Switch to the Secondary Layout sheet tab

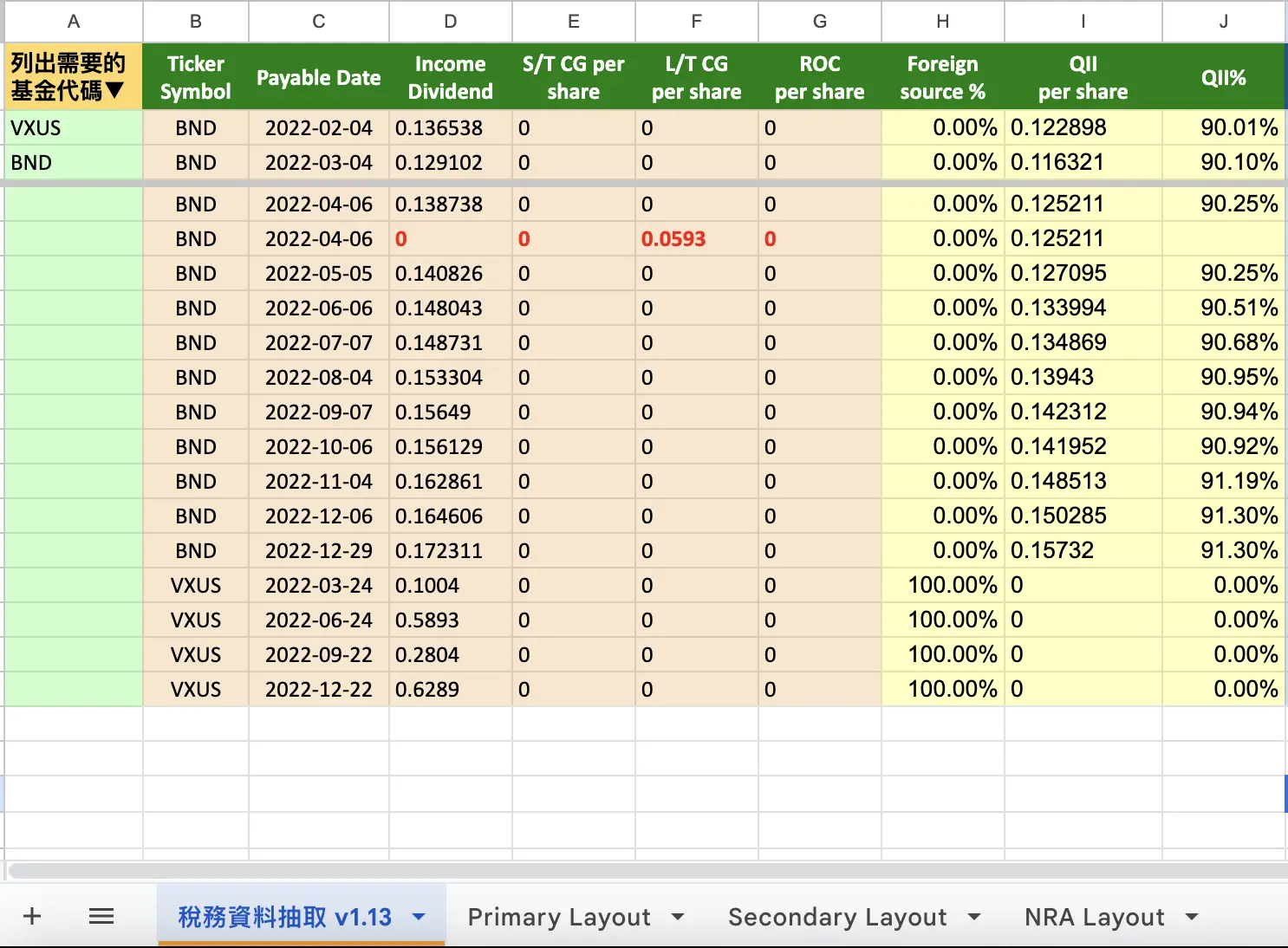coord(837,917)
